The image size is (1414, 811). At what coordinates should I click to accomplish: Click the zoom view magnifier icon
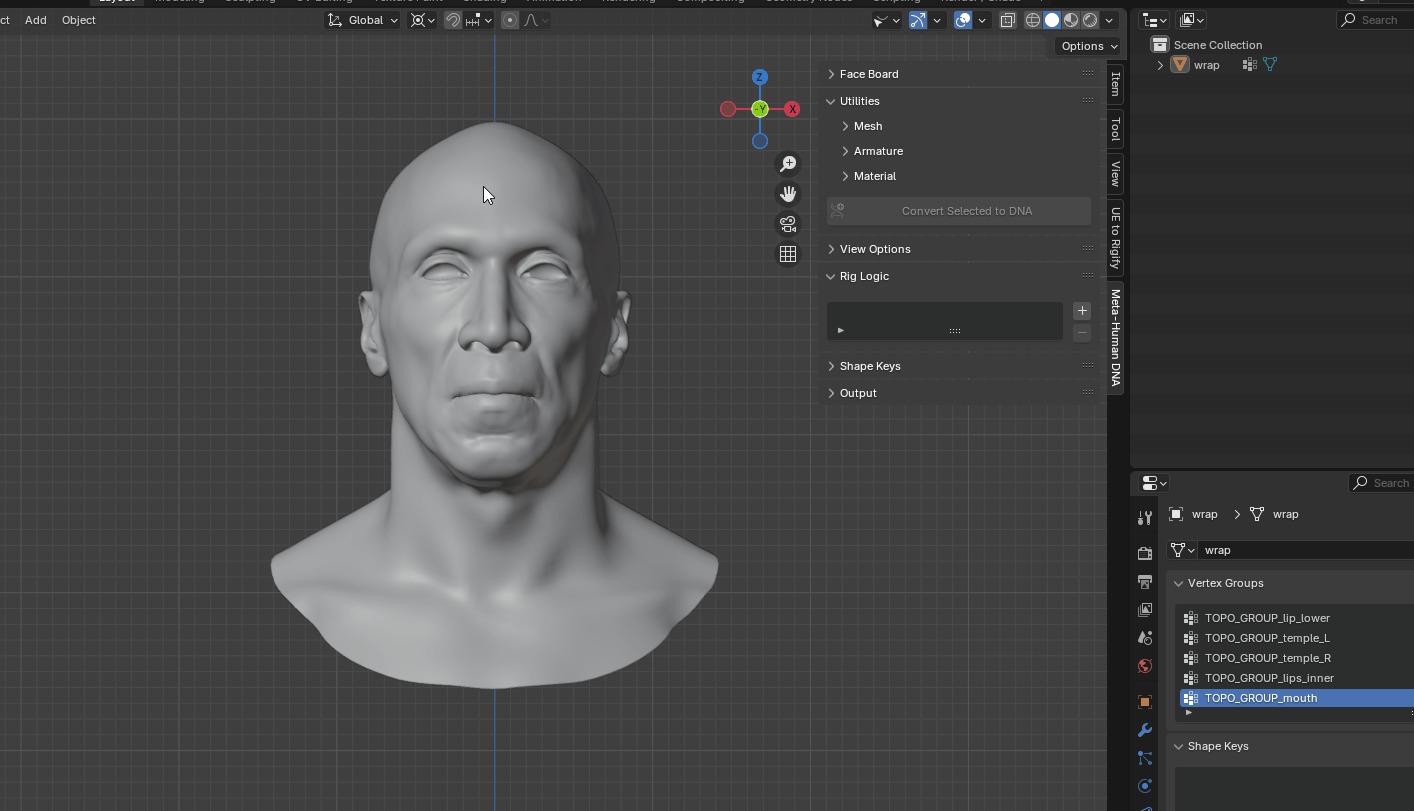click(x=788, y=164)
